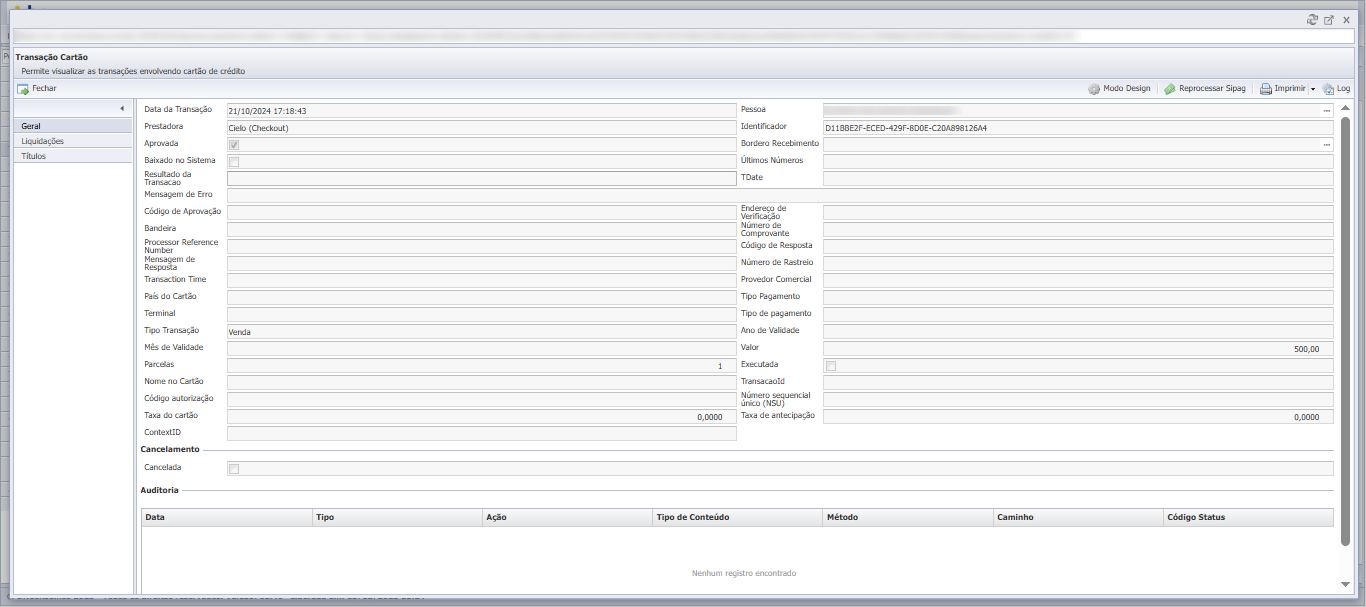Screen dimensions: 1366x607
Task: Switch to the Liquidações tab
Action: click(x=73, y=141)
